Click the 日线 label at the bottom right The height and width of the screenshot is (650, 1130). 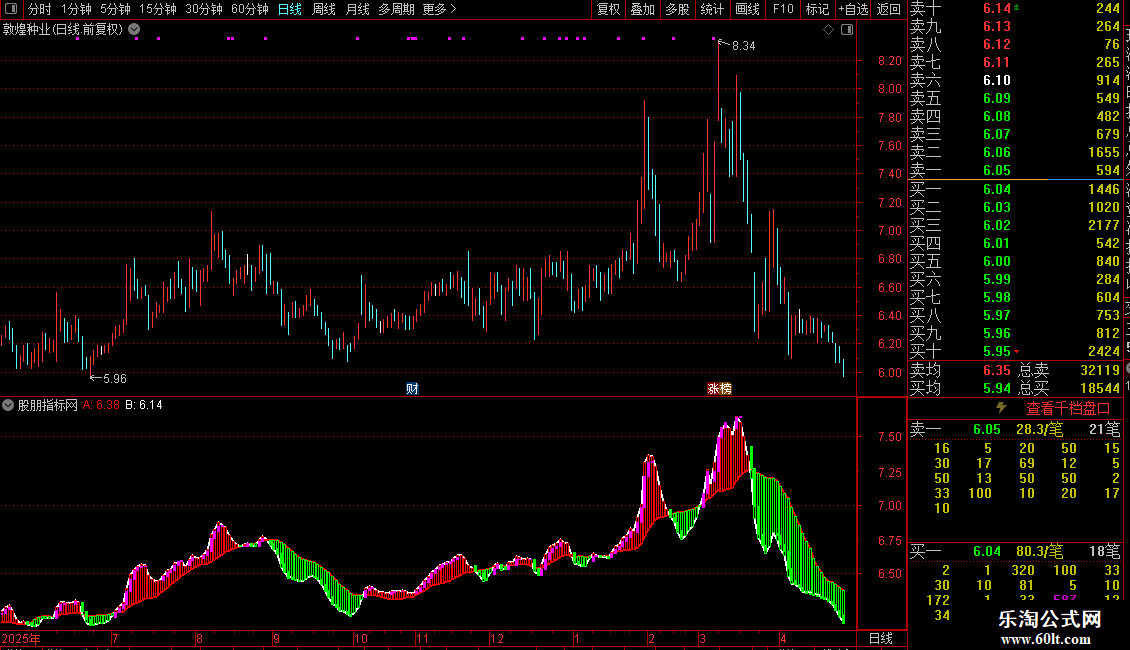881,638
